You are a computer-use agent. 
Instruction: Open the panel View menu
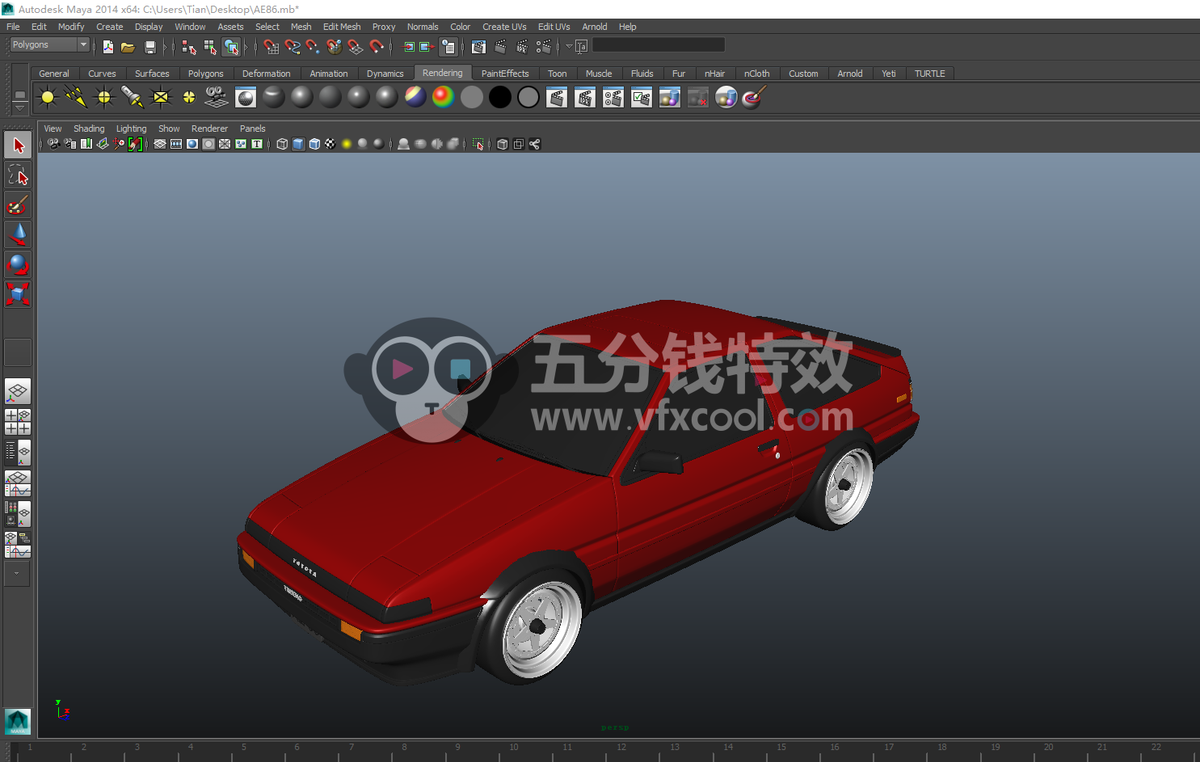53,128
